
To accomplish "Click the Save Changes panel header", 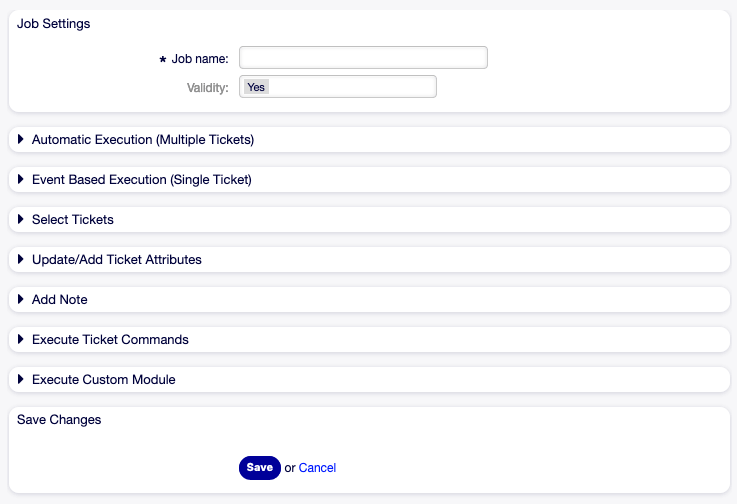I will (59, 420).
